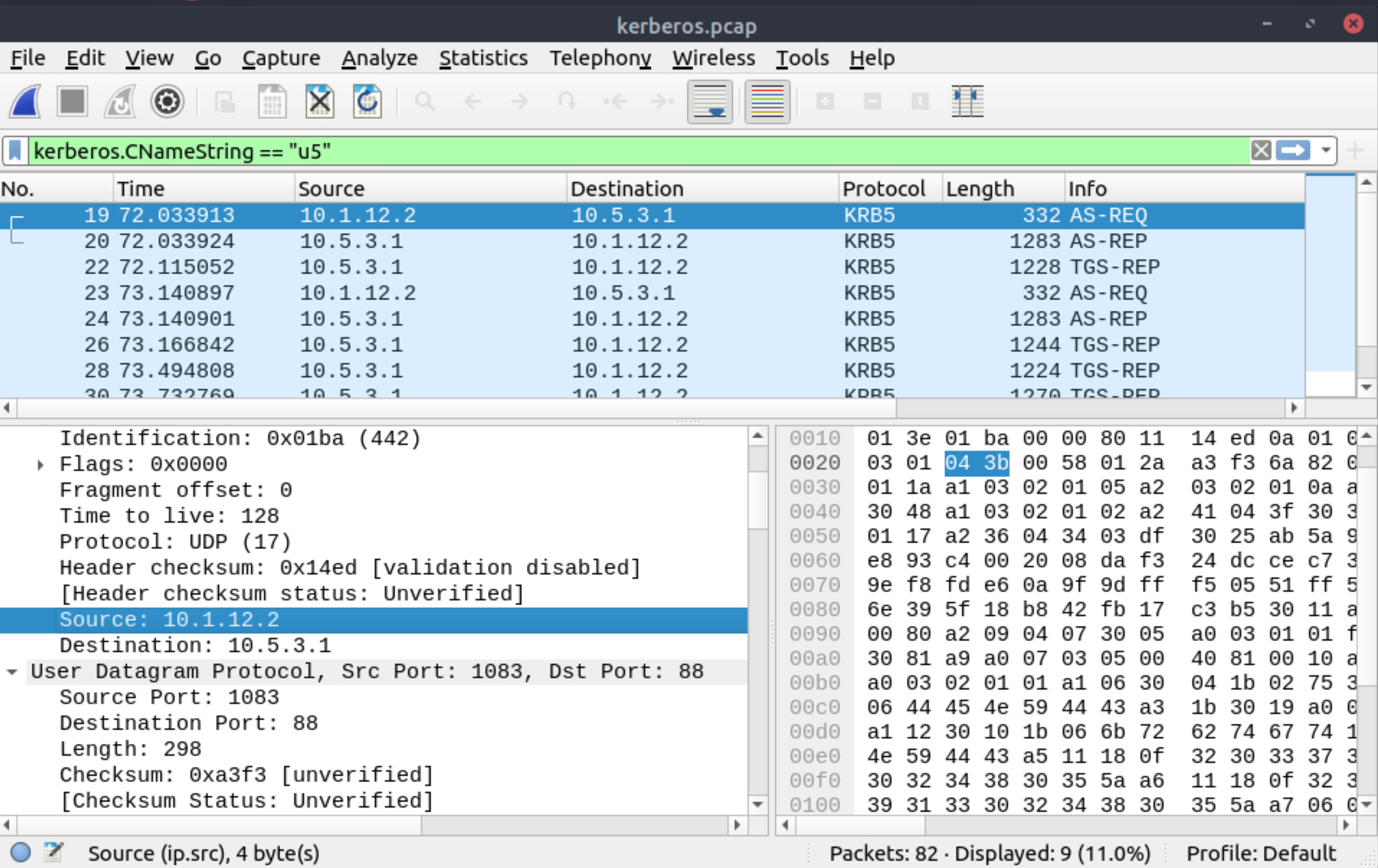Select Header checksum: 0x14ed line
The width and height of the screenshot is (1378, 868).
click(x=374, y=568)
